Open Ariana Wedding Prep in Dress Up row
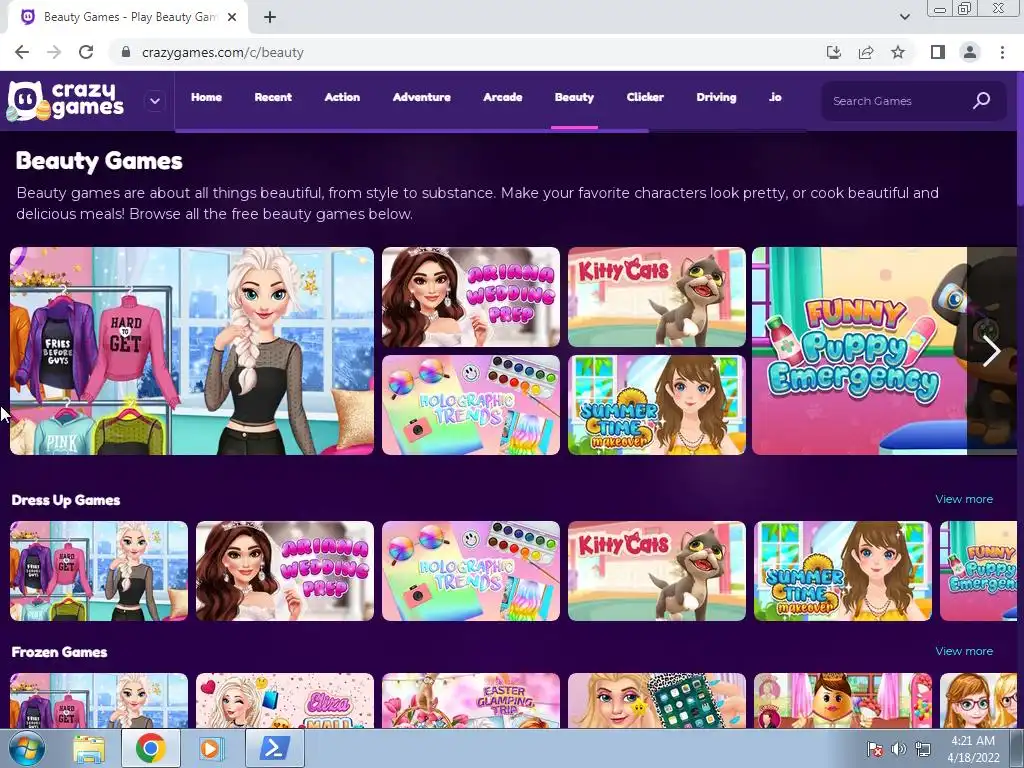This screenshot has height=768, width=1024. point(285,571)
